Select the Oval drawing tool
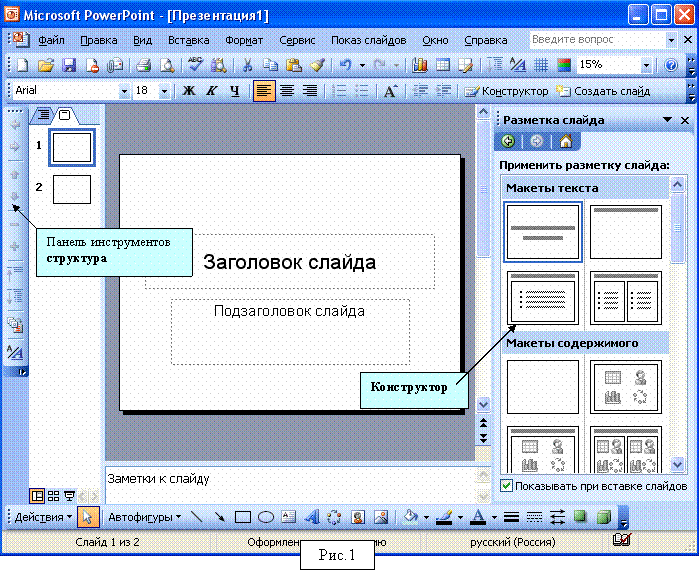Image resolution: width=700 pixels, height=571 pixels. point(266,517)
